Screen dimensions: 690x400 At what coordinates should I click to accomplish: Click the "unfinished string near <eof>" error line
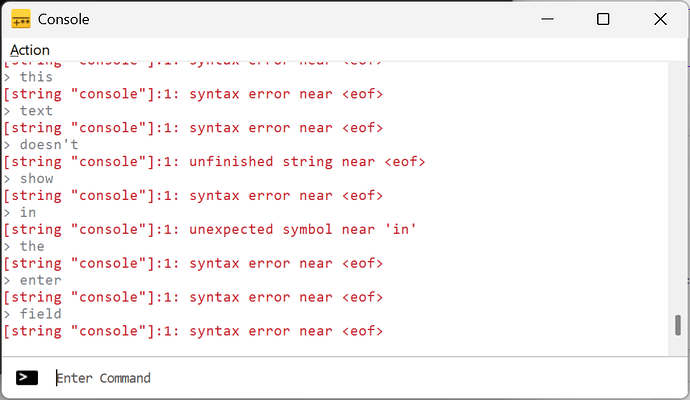pos(214,162)
